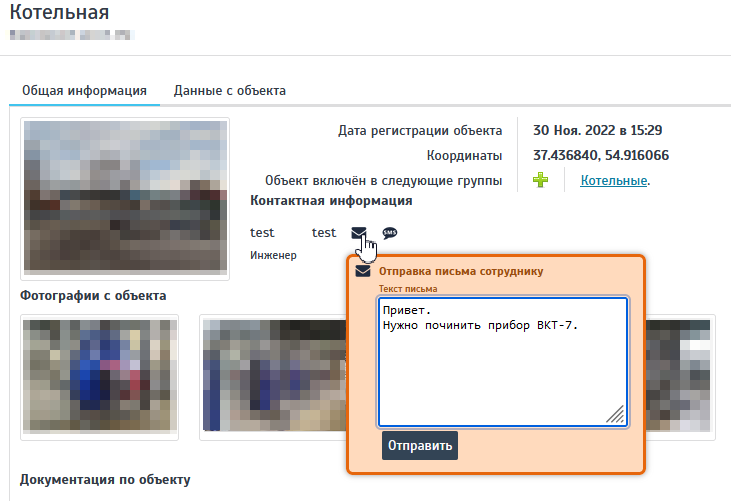Click the envelope icon in popup header
731x501 pixels.
click(x=364, y=271)
